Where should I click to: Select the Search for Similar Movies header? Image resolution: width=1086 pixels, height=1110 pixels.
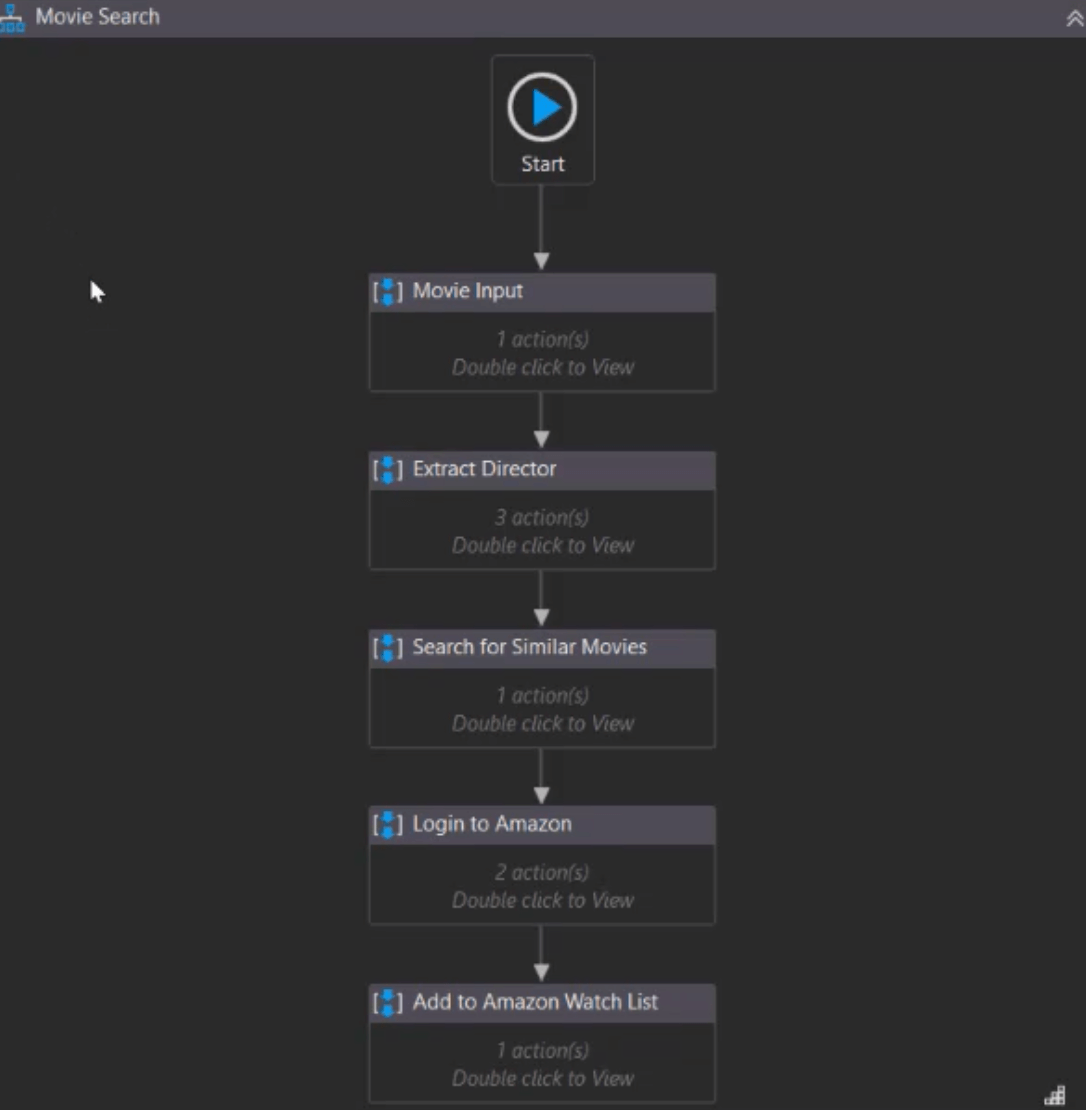(x=542, y=648)
